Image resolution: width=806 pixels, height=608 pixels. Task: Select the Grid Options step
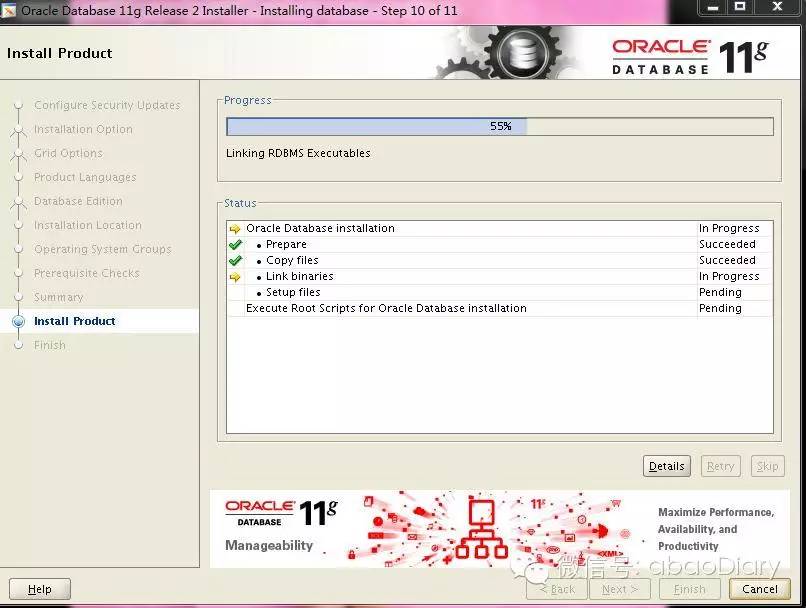pyautogui.click(x=68, y=153)
